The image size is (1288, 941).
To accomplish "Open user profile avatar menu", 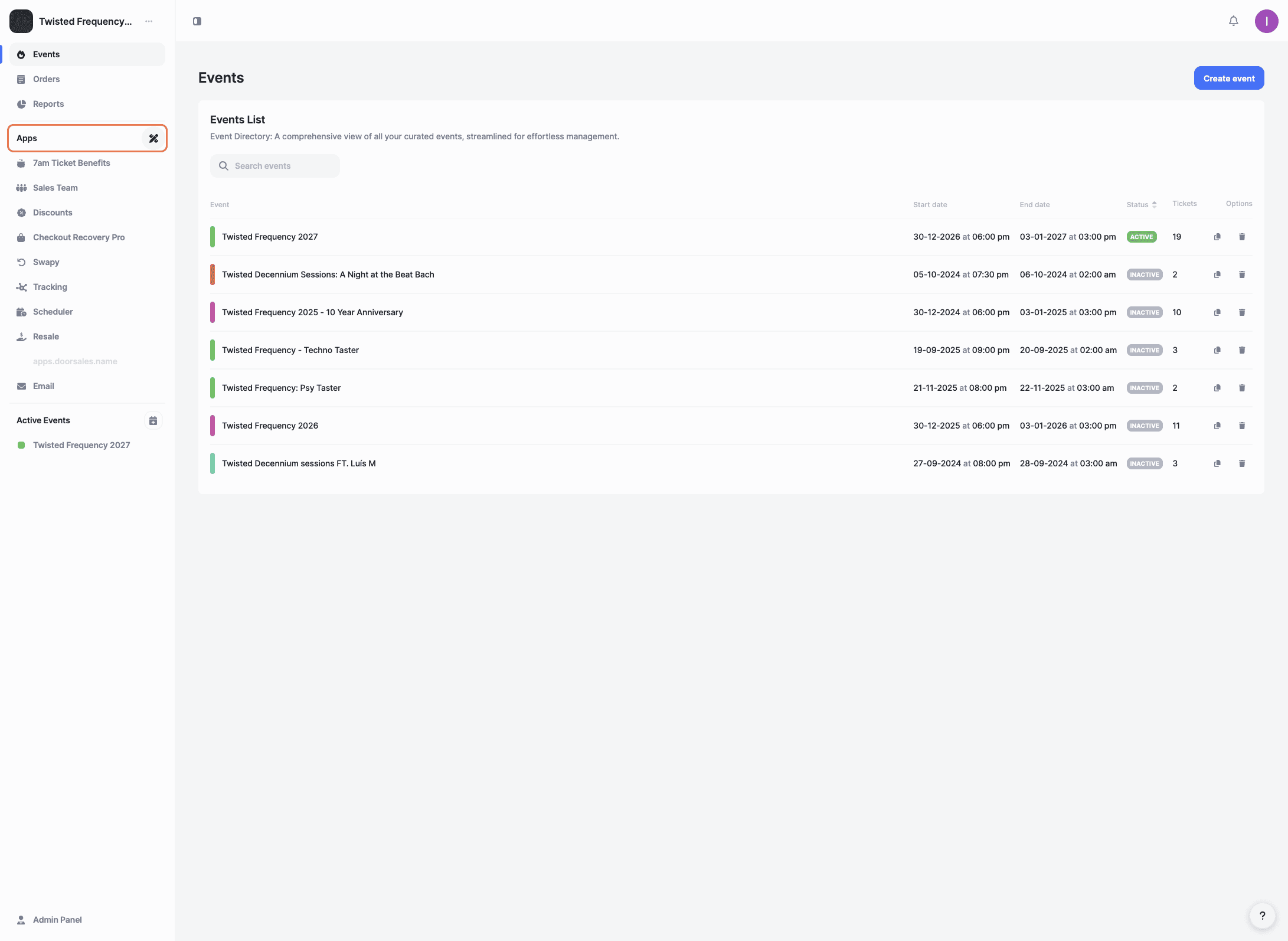I will click(1266, 21).
